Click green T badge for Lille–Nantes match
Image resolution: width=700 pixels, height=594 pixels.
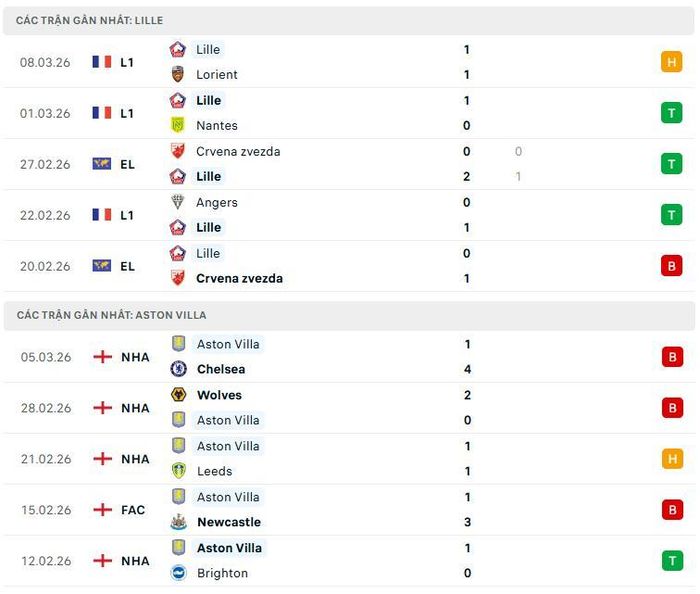pos(671,113)
